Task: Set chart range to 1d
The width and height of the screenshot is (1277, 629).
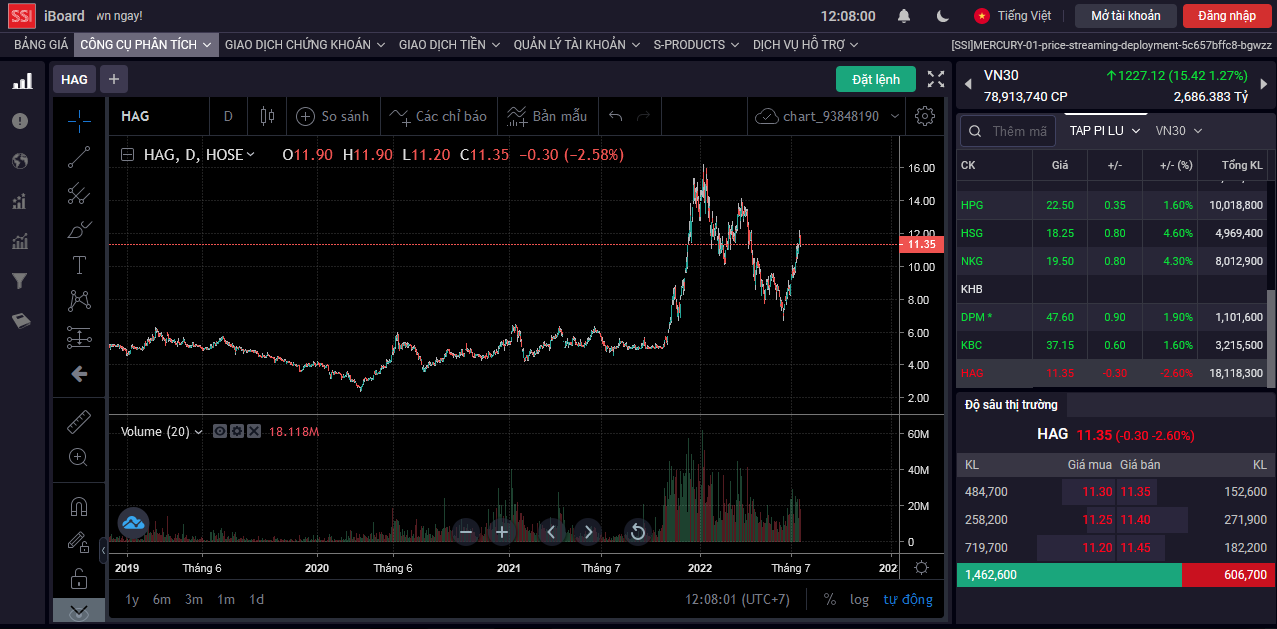Action: pos(256,599)
